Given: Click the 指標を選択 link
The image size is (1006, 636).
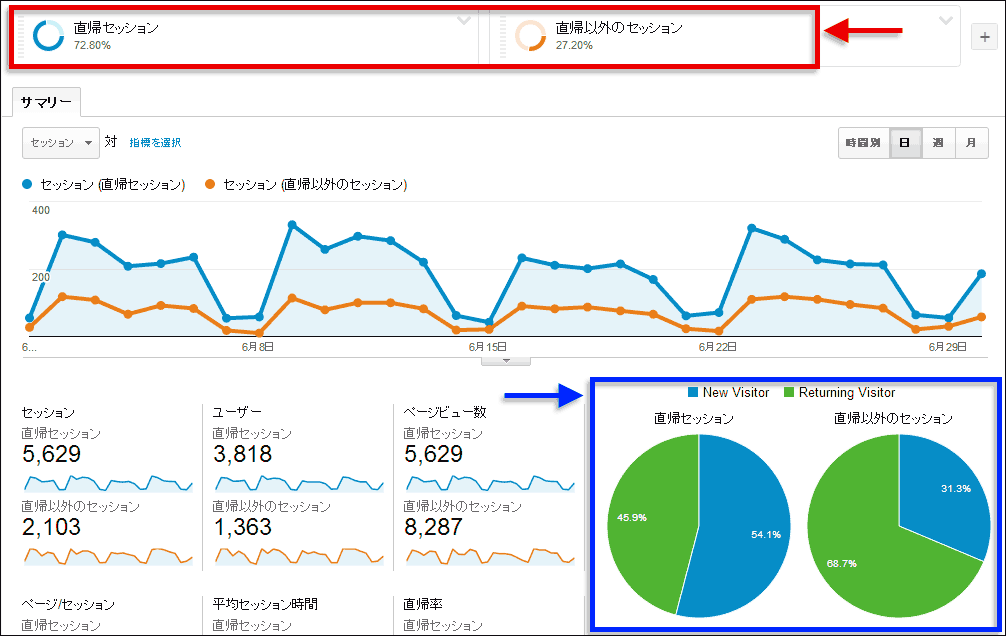Looking at the screenshot, I should point(155,143).
